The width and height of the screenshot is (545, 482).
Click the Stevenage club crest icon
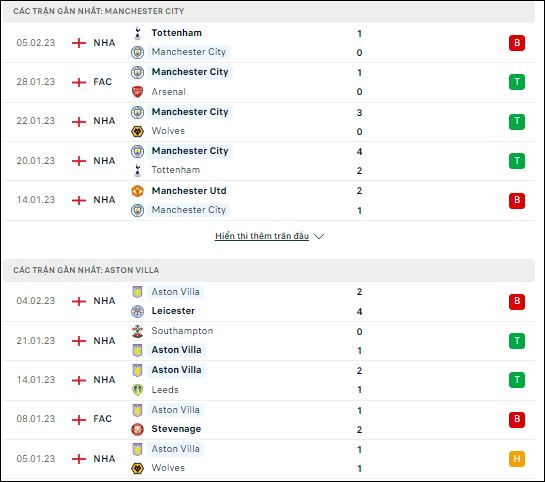pyautogui.click(x=138, y=430)
